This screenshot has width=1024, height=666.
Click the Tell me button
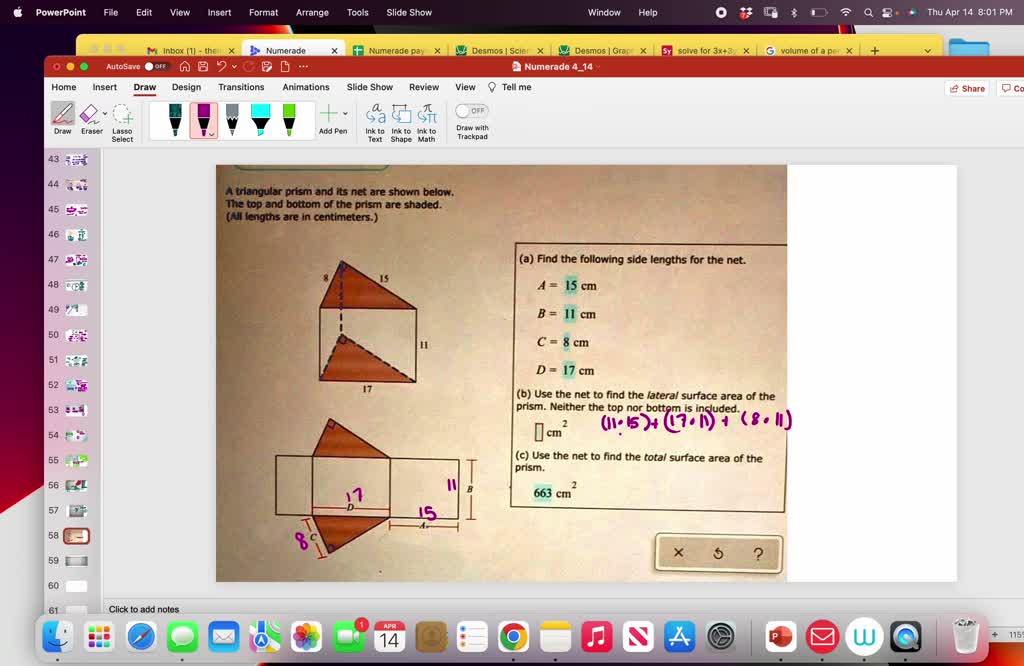point(511,87)
